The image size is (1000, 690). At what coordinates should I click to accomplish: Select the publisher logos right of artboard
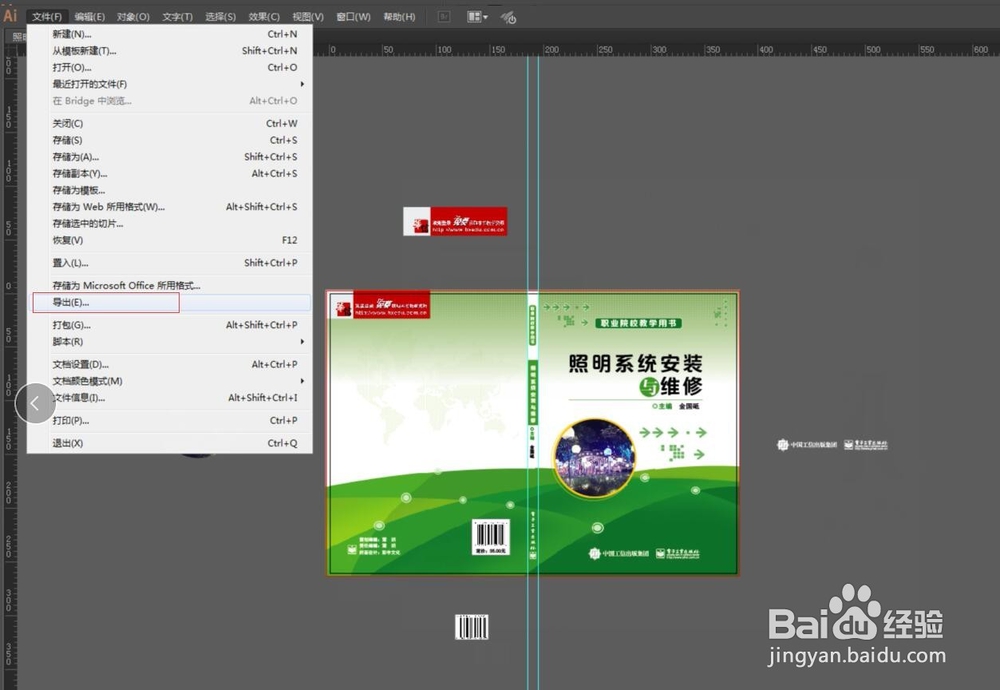(x=832, y=444)
